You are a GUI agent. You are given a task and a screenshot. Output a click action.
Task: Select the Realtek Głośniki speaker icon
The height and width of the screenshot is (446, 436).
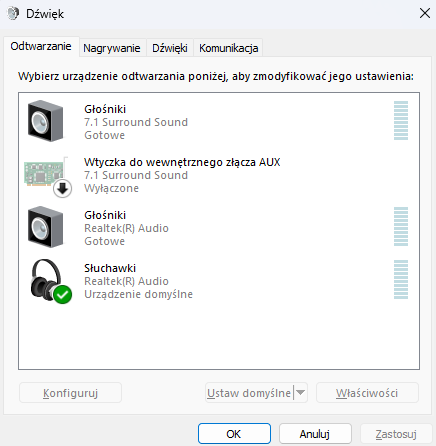pyautogui.click(x=45, y=227)
